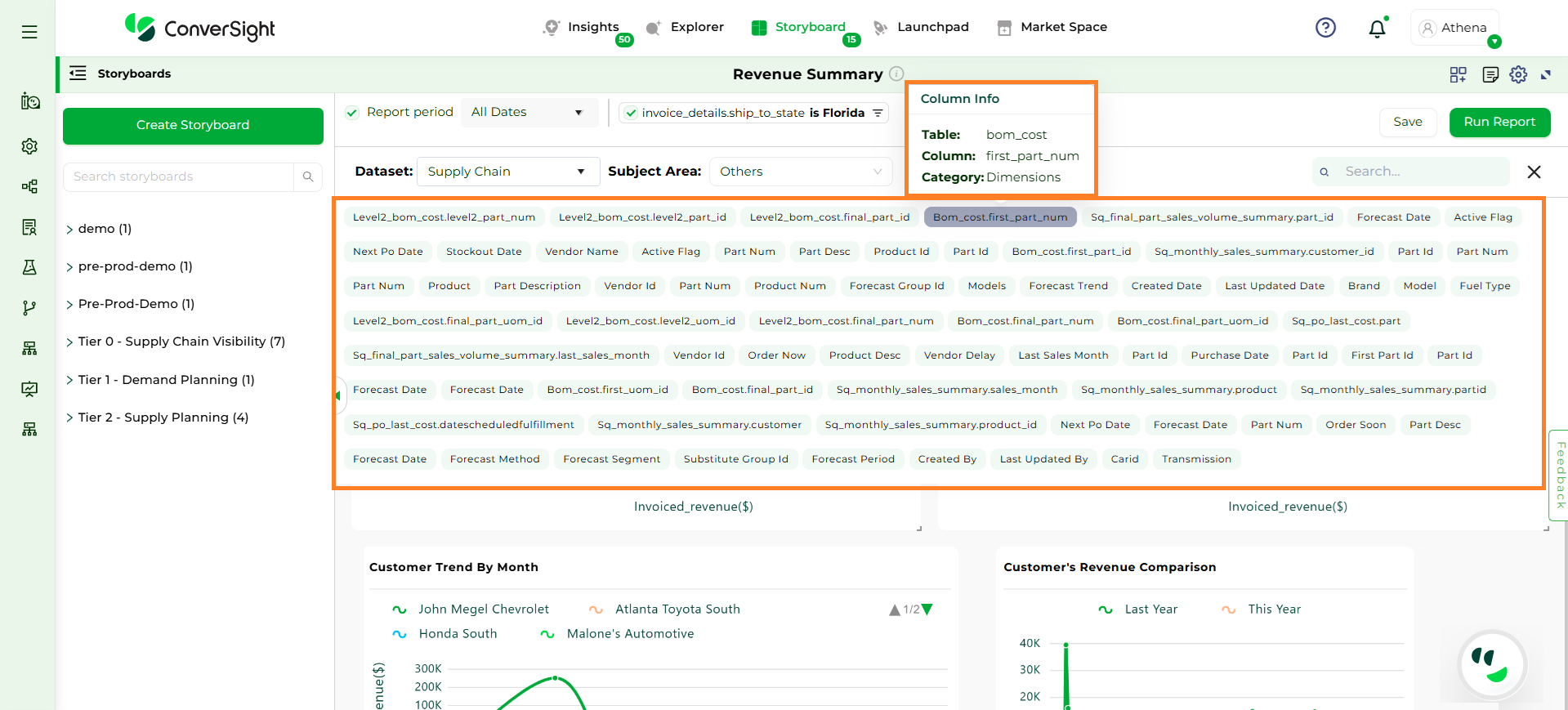
Task: Click the Revenue Summary info icon
Action: tap(896, 74)
